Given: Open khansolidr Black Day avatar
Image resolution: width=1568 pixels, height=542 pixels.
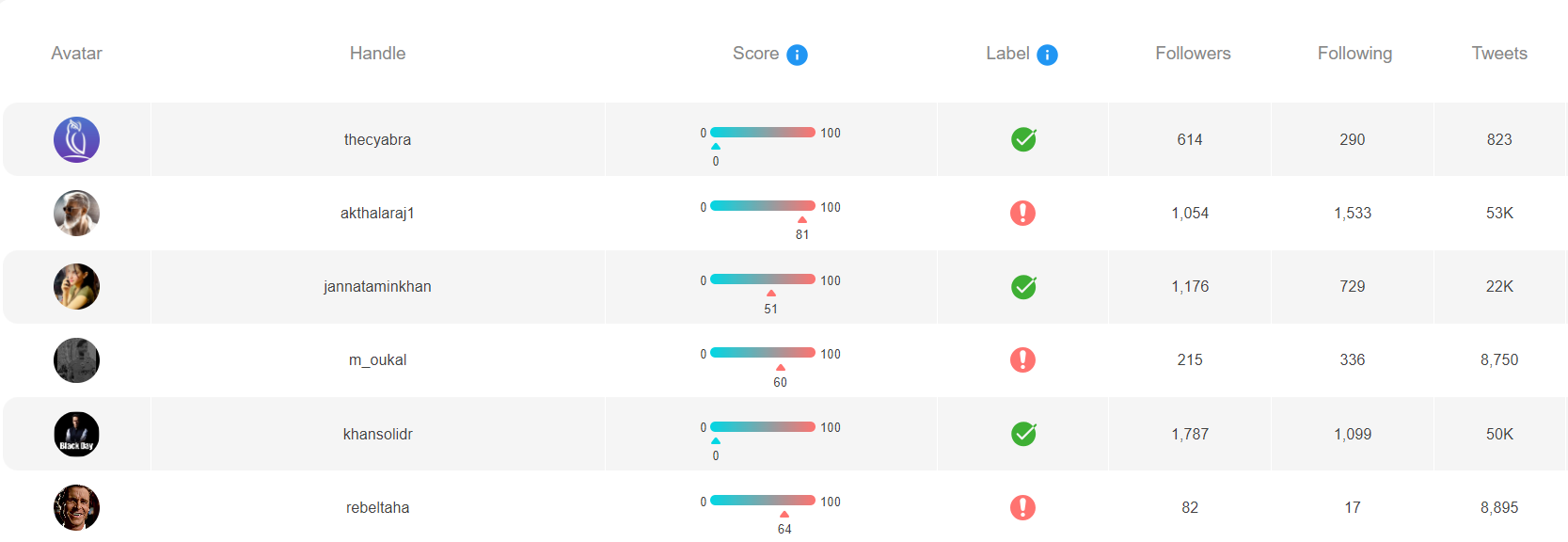Looking at the screenshot, I should click(76, 434).
